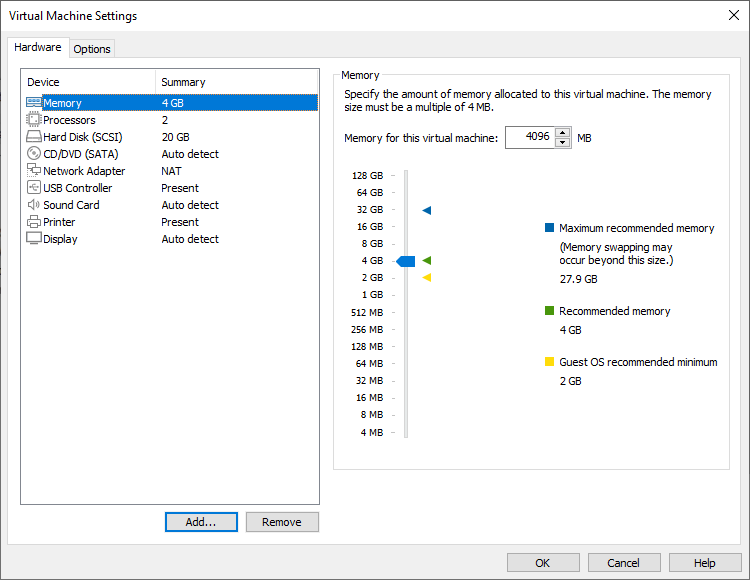The width and height of the screenshot is (750, 580).
Task: Click the memory slider thumb at 4 GB
Action: pyautogui.click(x=406, y=261)
